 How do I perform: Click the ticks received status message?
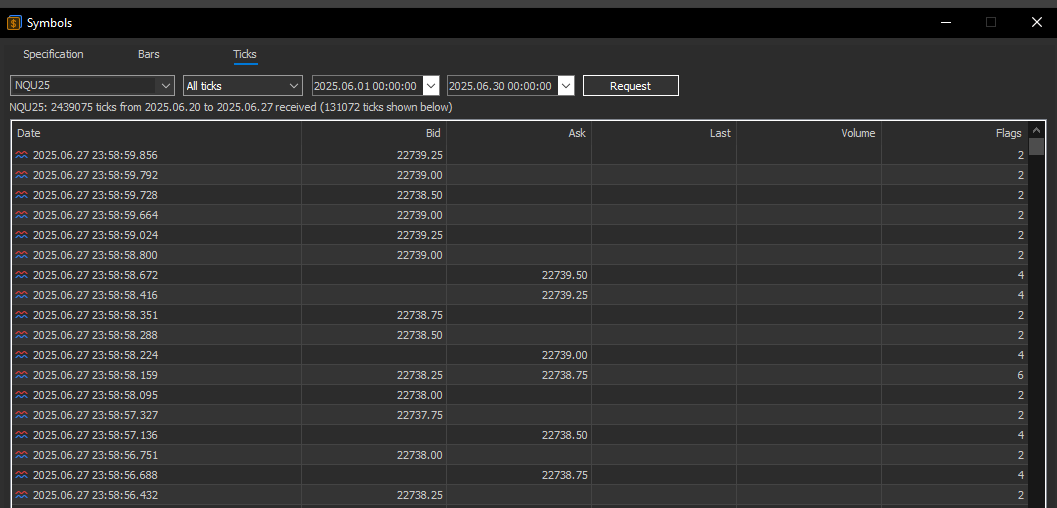pos(231,107)
